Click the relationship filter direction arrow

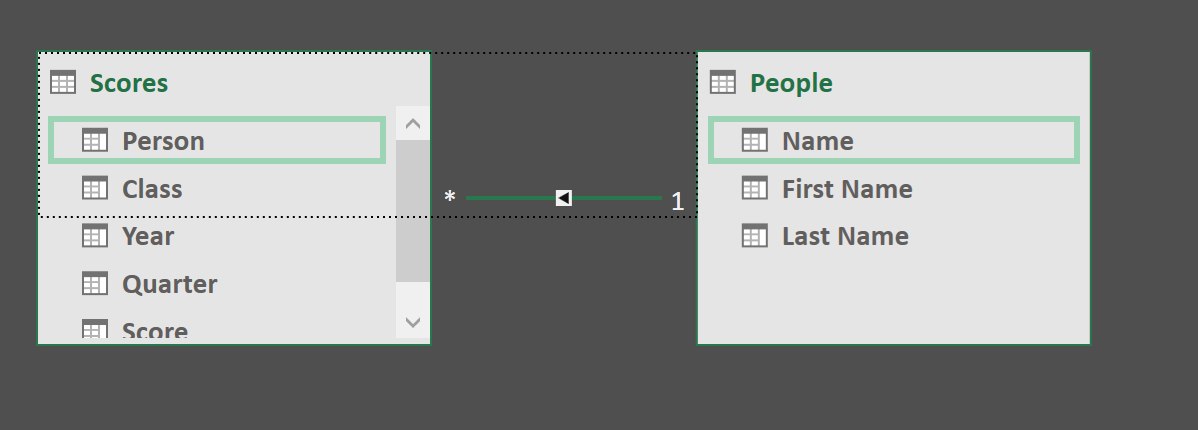click(564, 199)
